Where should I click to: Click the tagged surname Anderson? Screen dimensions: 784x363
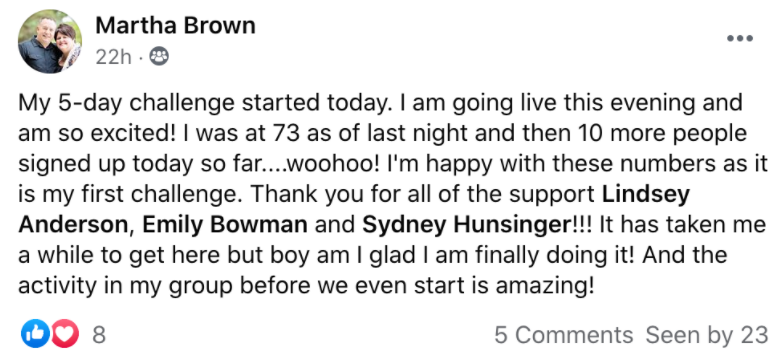coord(73,225)
